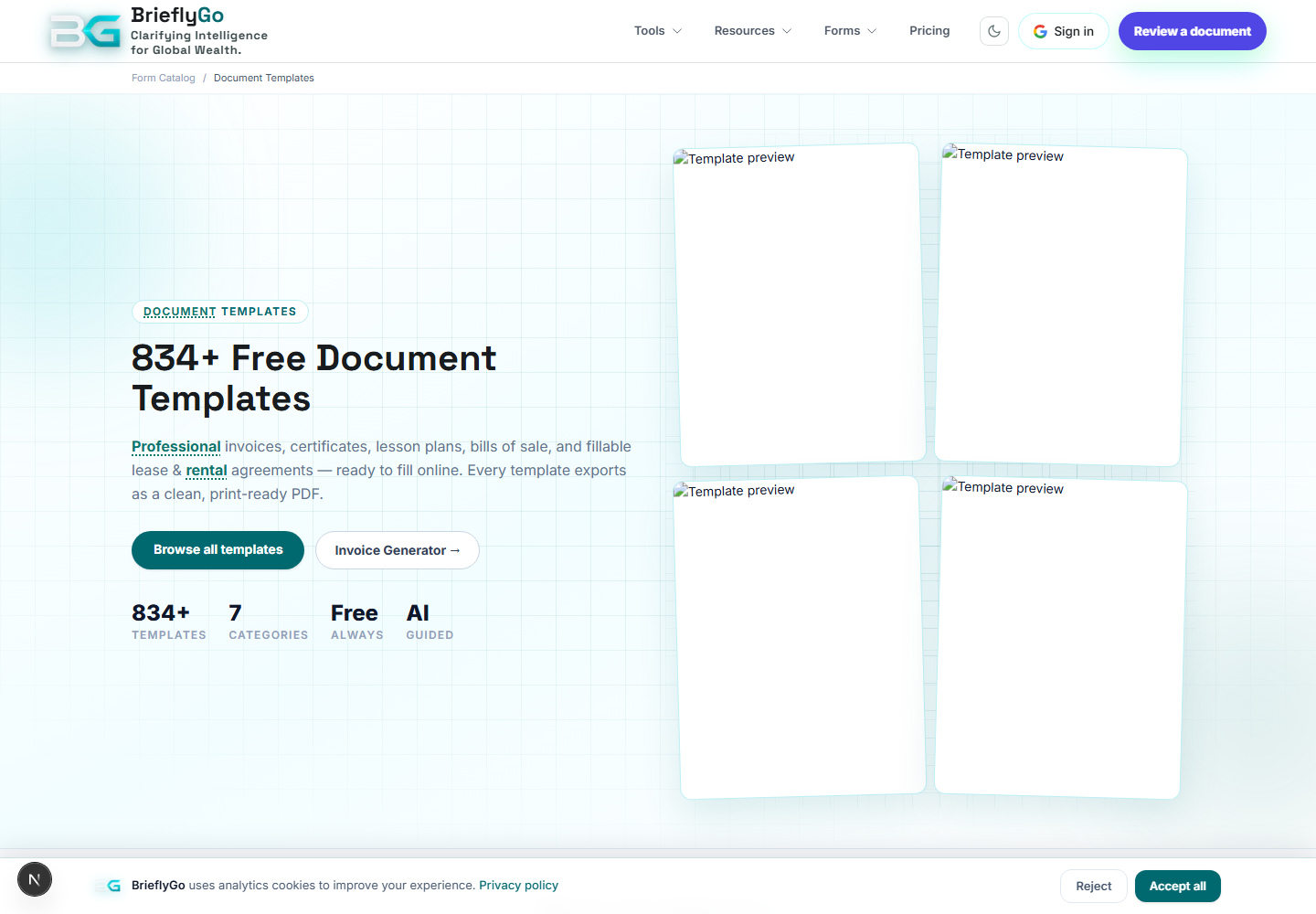Reject analytics cookies

1094,887
